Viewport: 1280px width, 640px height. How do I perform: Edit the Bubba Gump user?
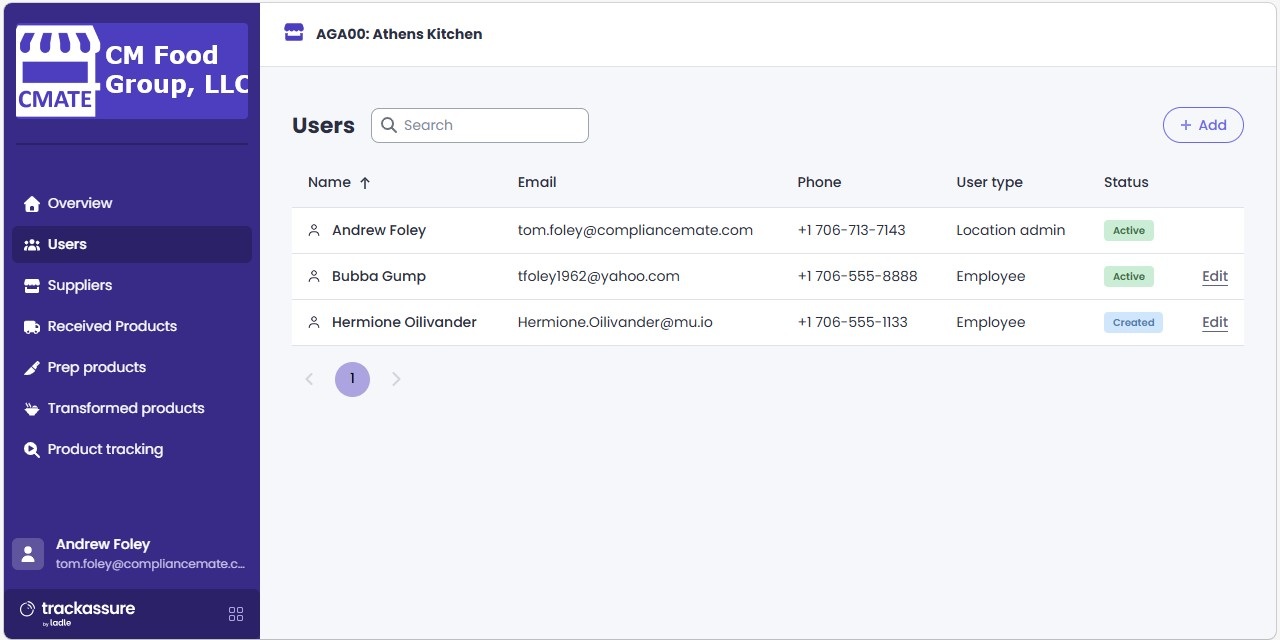click(x=1215, y=276)
